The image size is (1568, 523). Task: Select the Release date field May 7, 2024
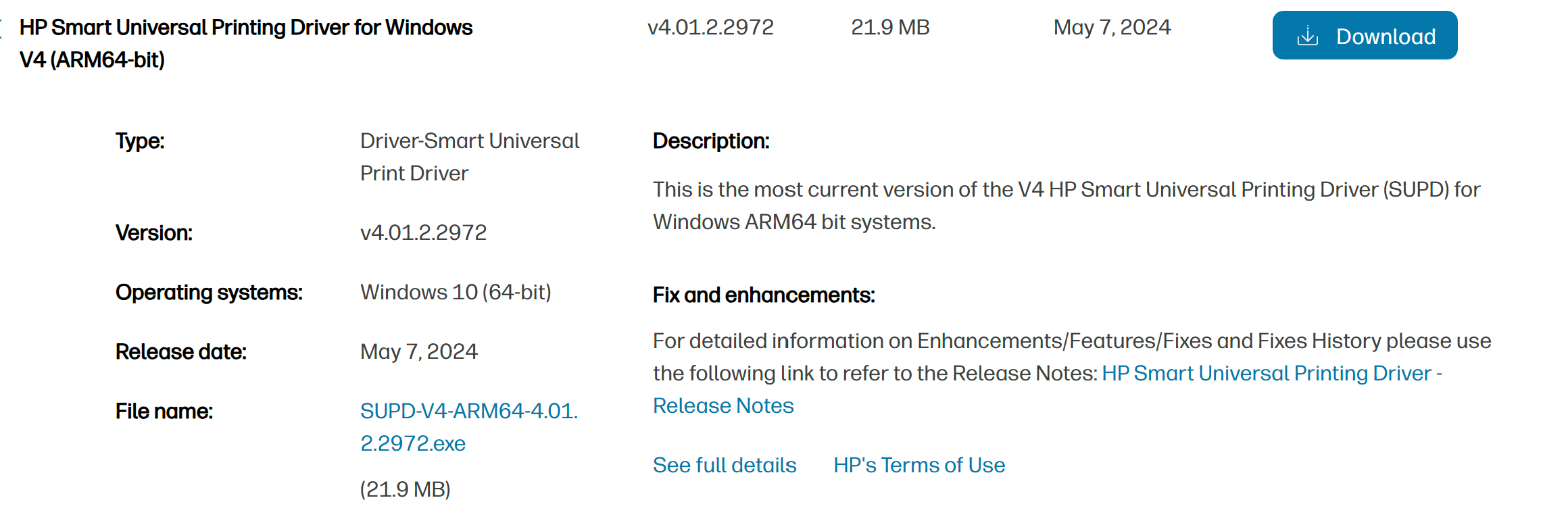(418, 351)
